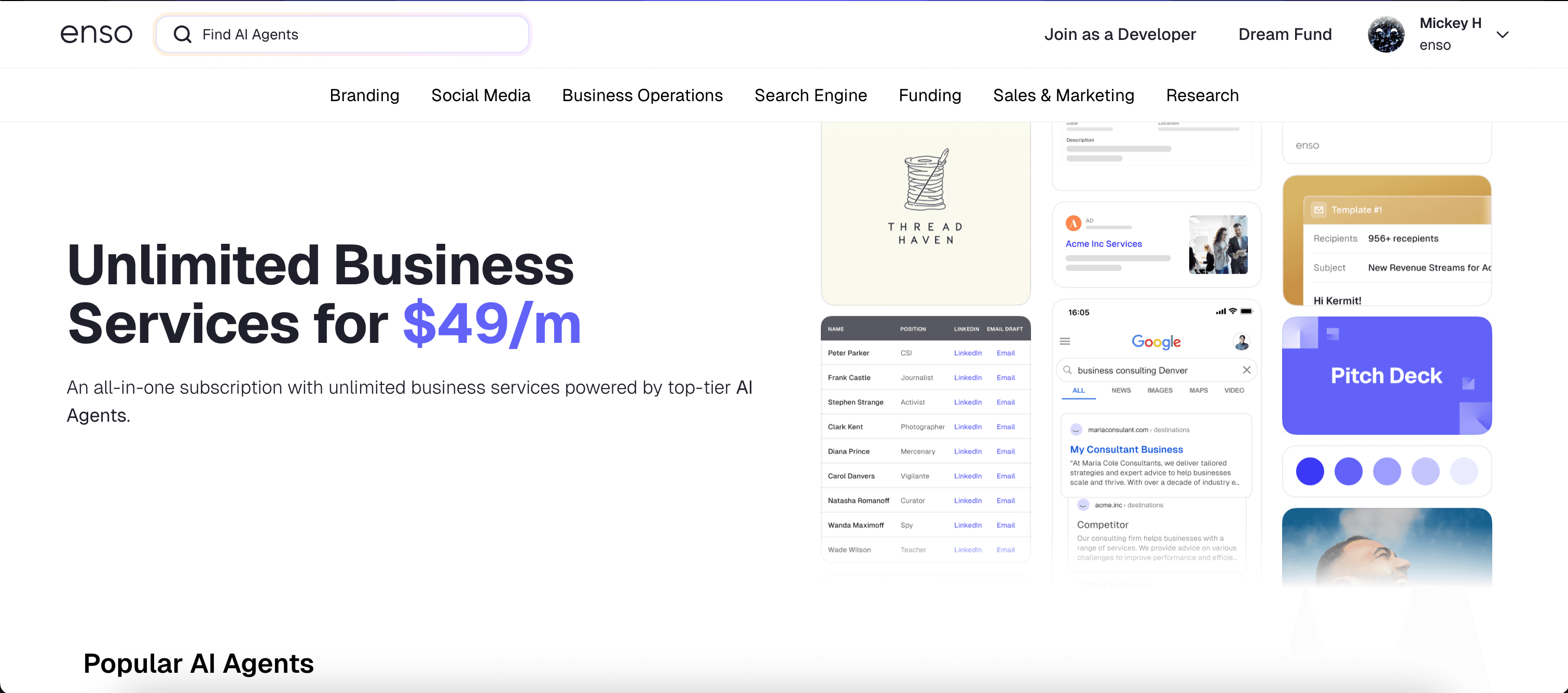Viewport: 1568px width, 693px height.
Task: Open the Dream Fund link
Action: (1284, 35)
